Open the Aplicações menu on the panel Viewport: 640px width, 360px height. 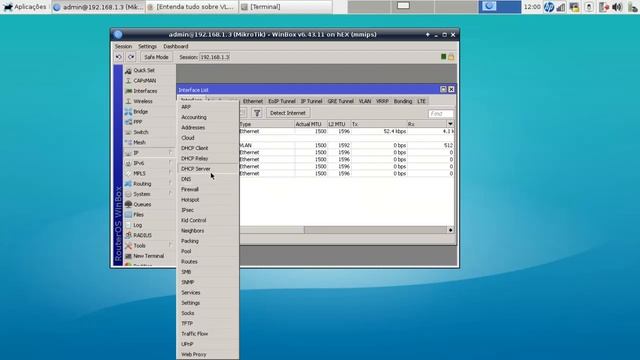coord(24,7)
